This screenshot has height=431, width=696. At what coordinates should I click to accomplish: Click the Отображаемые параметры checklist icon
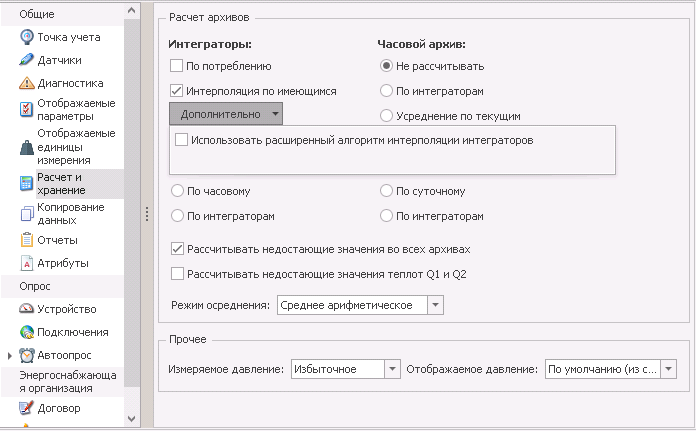(x=27, y=110)
